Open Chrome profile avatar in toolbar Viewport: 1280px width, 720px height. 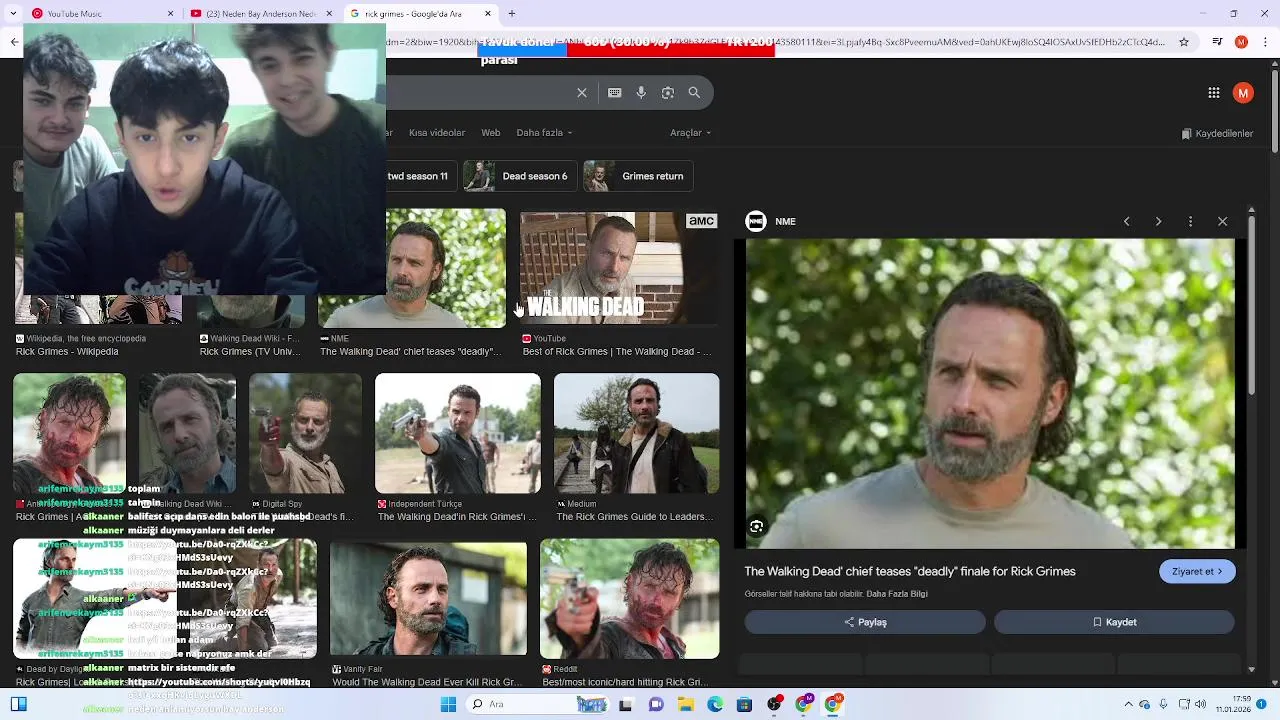tap(1241, 42)
